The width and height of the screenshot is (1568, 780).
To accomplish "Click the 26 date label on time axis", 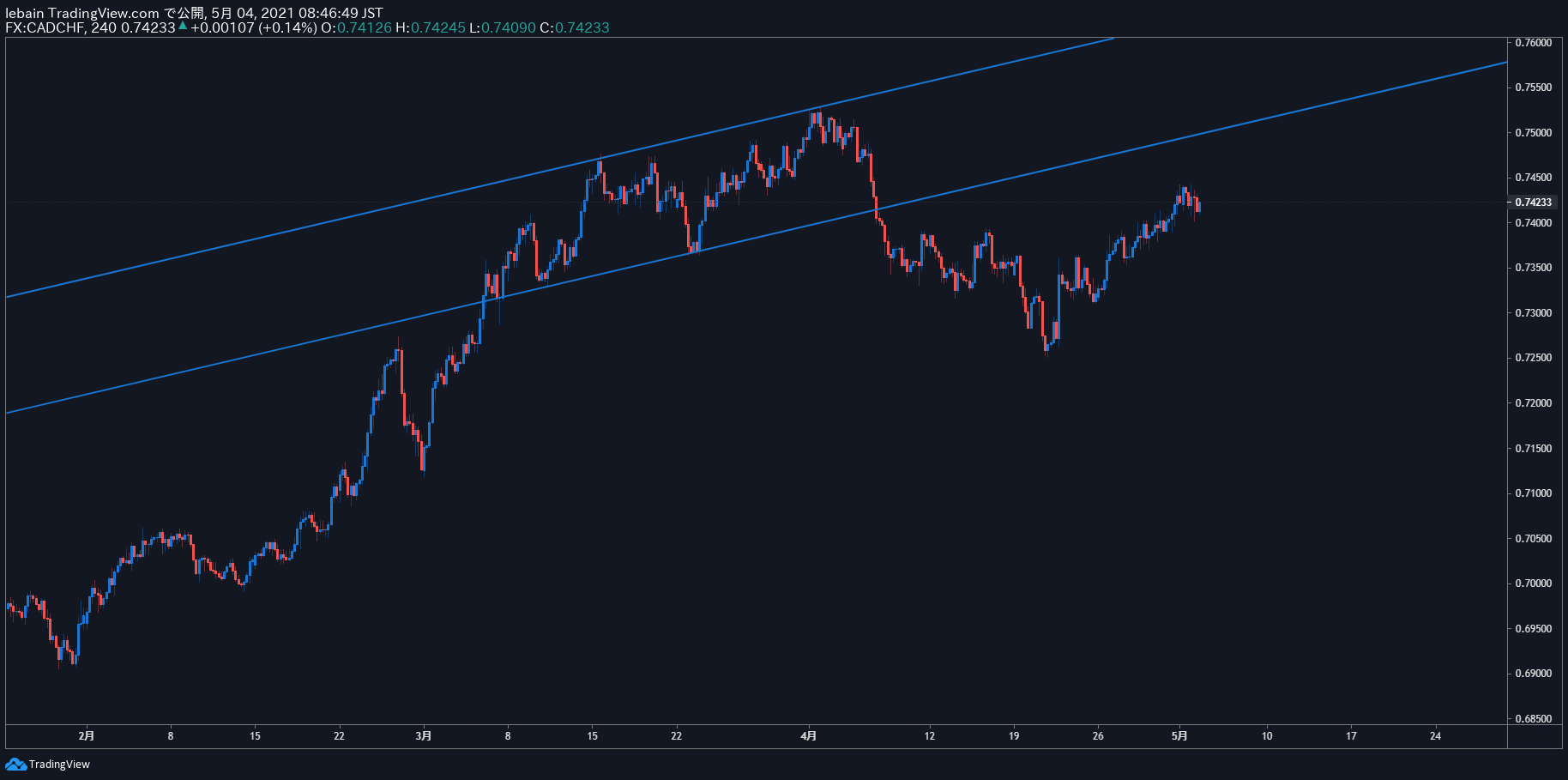I will coord(1098,735).
